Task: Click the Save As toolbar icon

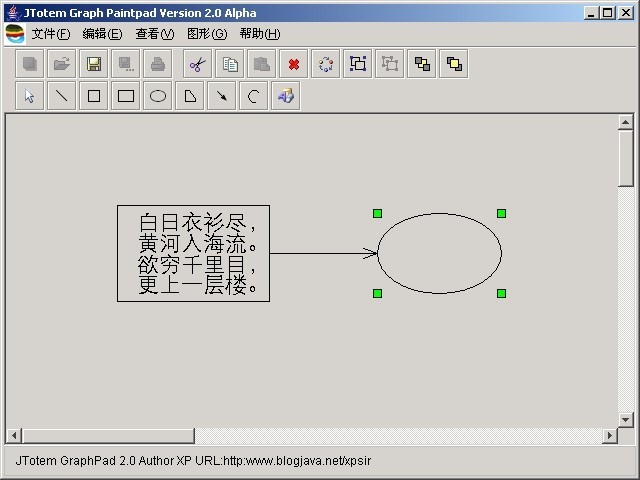Action: pos(126,64)
